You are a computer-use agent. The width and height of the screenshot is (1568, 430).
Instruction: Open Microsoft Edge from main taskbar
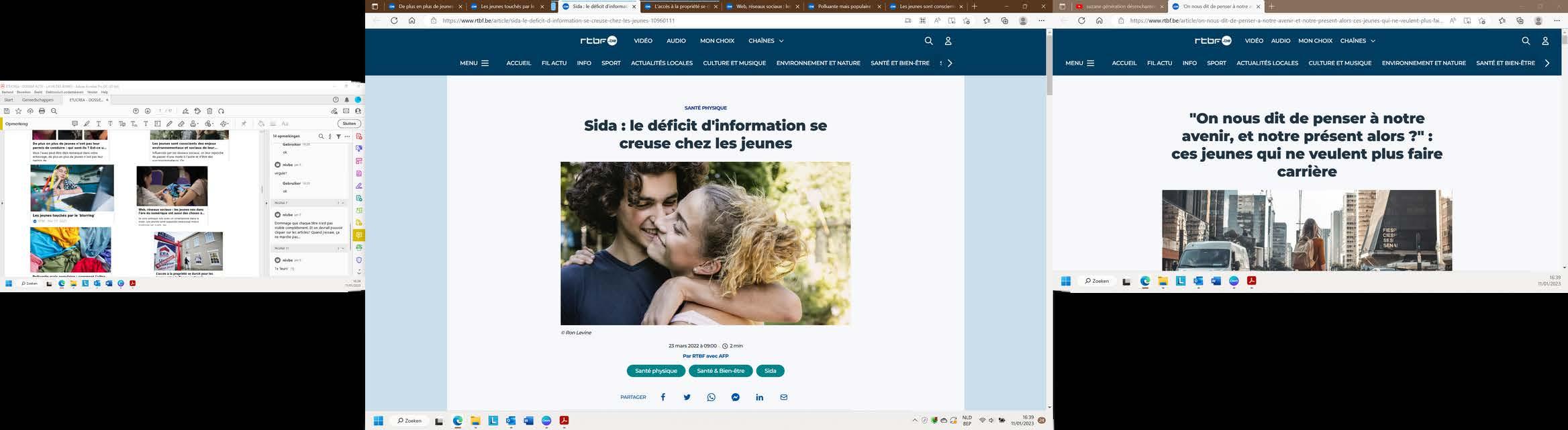click(x=458, y=421)
